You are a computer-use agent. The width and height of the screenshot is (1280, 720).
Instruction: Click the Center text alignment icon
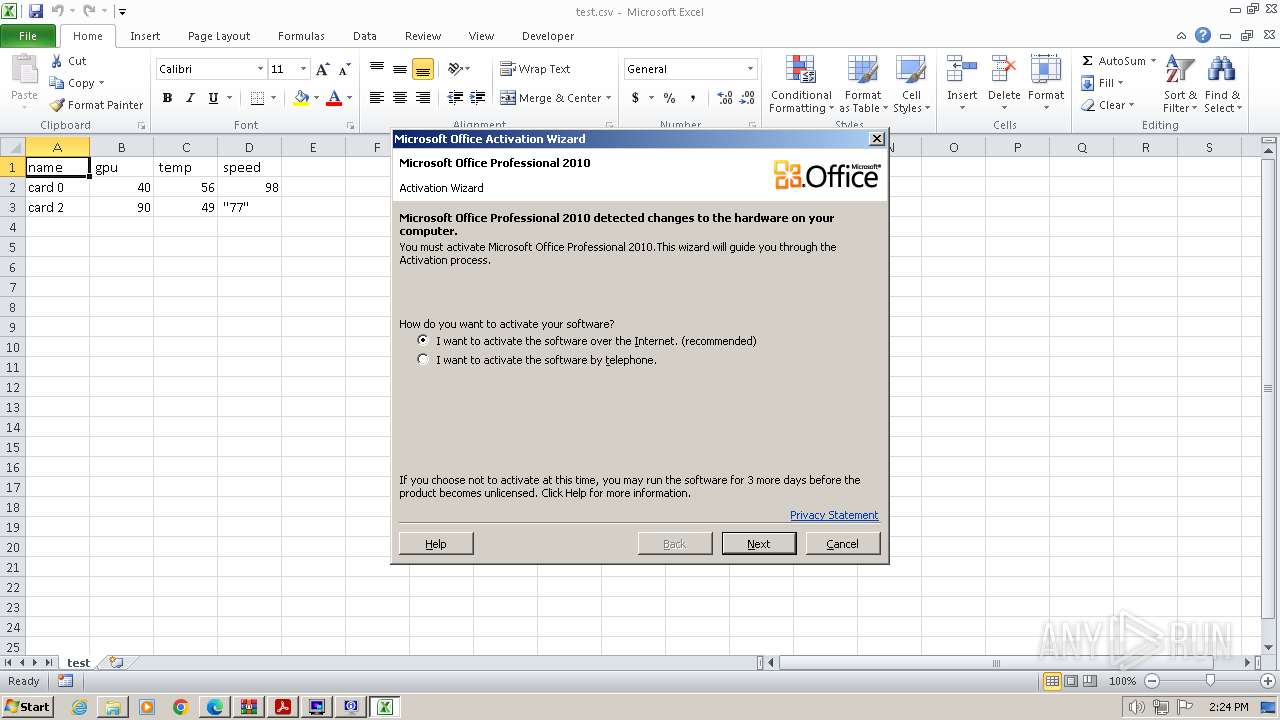[x=400, y=98]
